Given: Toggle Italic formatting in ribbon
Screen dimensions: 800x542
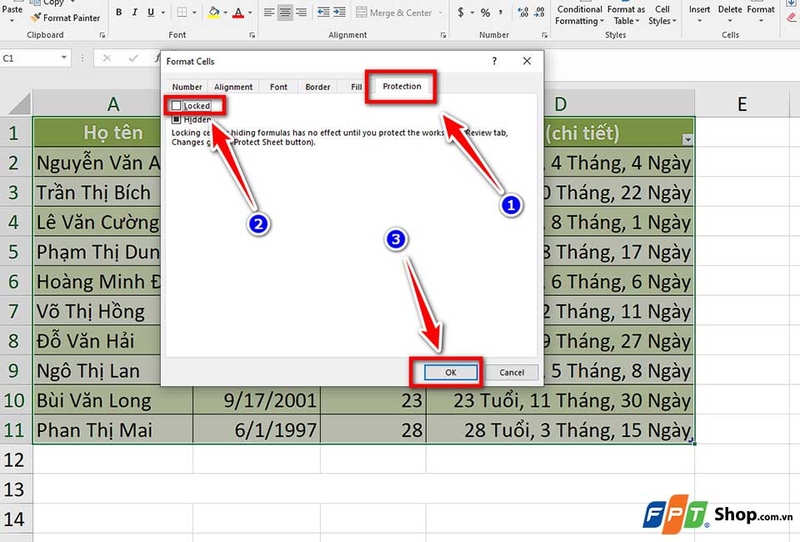Looking at the screenshot, I should point(135,12).
